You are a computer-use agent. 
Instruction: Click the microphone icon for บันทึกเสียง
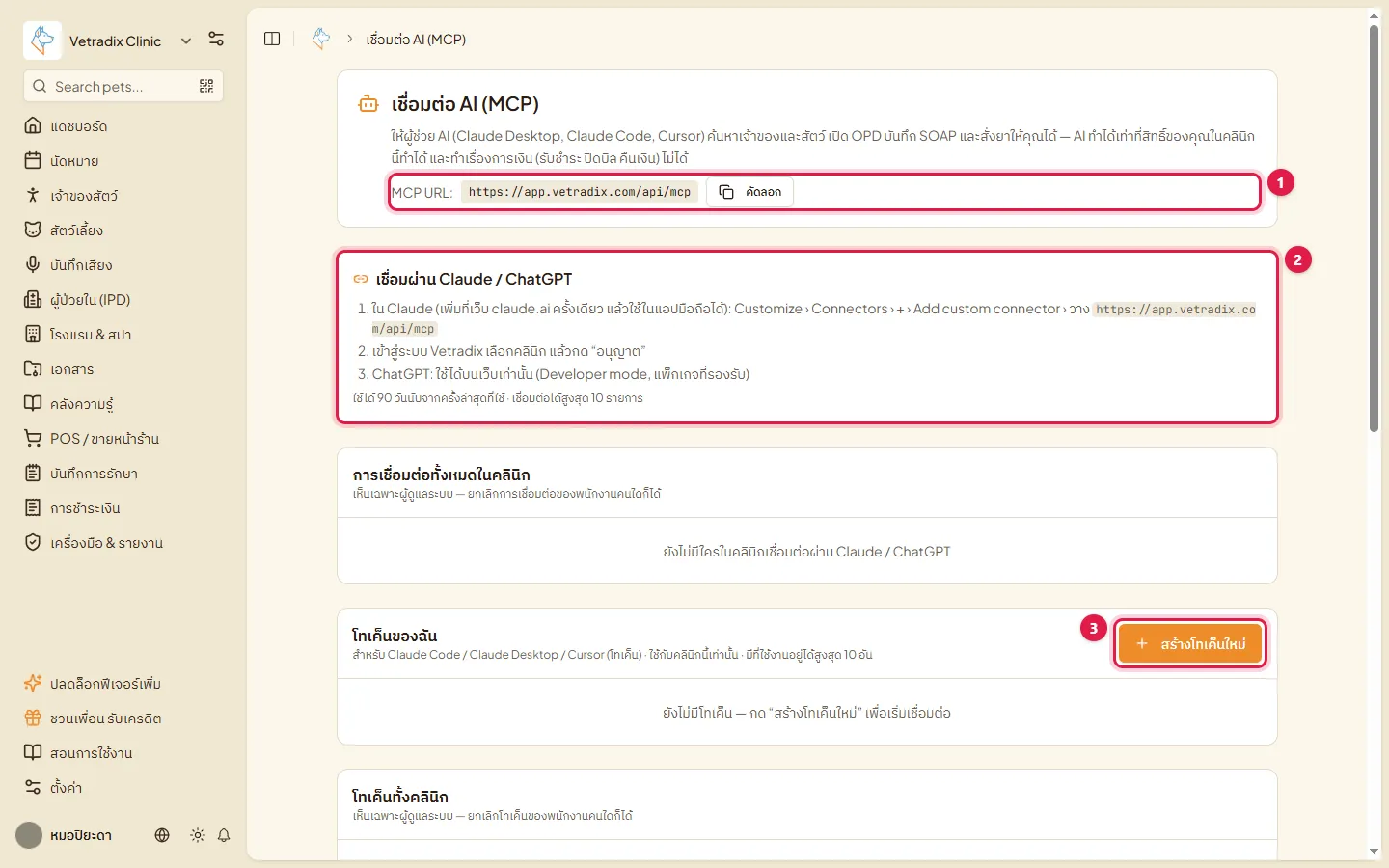pos(33,264)
